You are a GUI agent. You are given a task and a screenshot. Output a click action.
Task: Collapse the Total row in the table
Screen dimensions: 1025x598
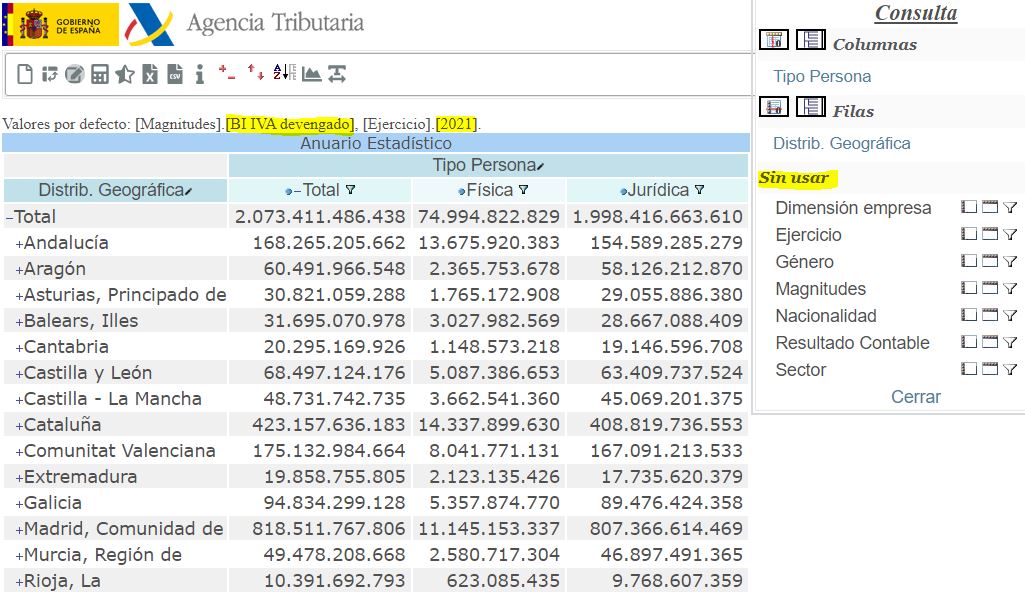9,217
